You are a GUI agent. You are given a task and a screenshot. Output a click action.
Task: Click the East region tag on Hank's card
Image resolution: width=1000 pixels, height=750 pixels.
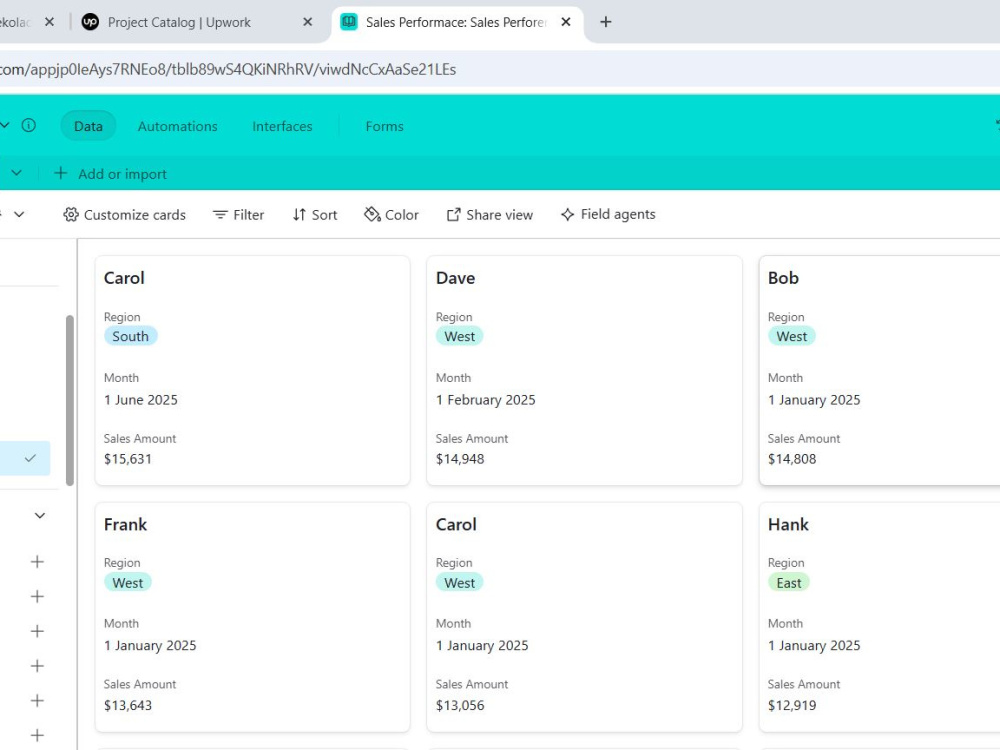(x=789, y=583)
